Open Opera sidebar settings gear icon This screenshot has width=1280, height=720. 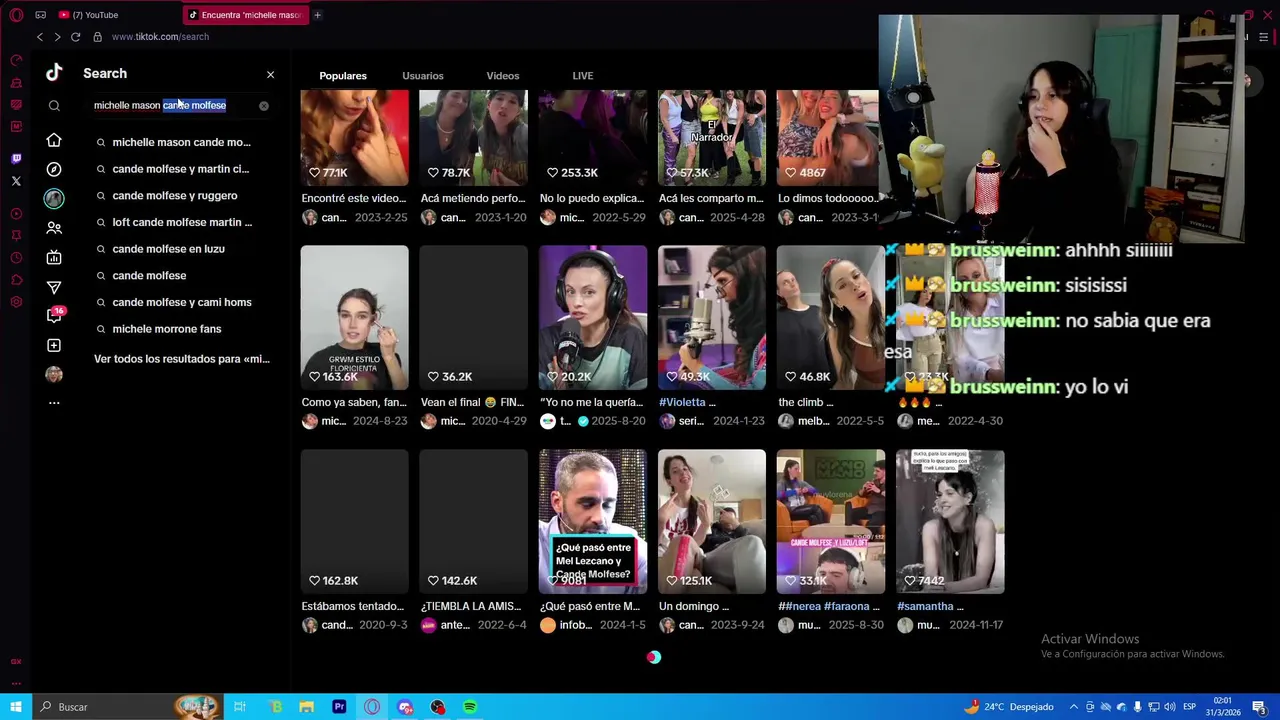click(x=16, y=302)
